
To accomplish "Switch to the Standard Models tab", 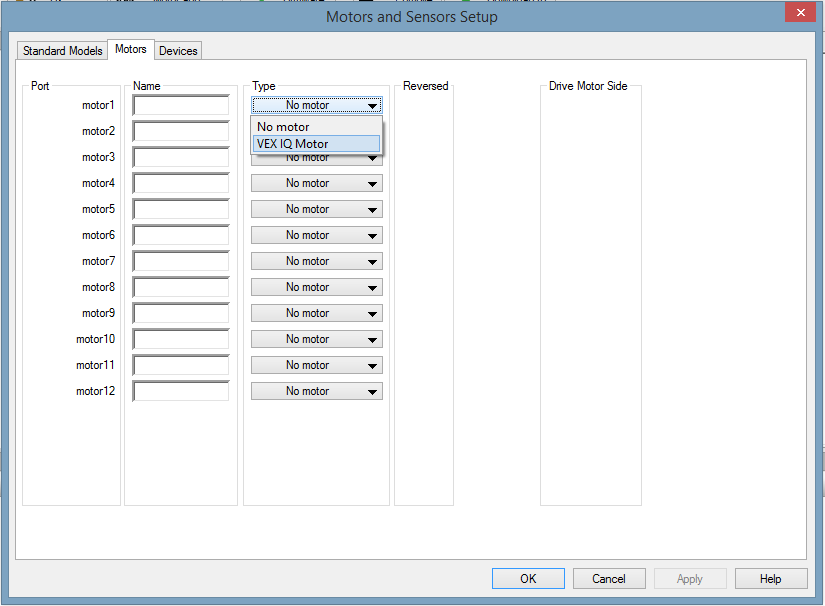I will coord(63,50).
